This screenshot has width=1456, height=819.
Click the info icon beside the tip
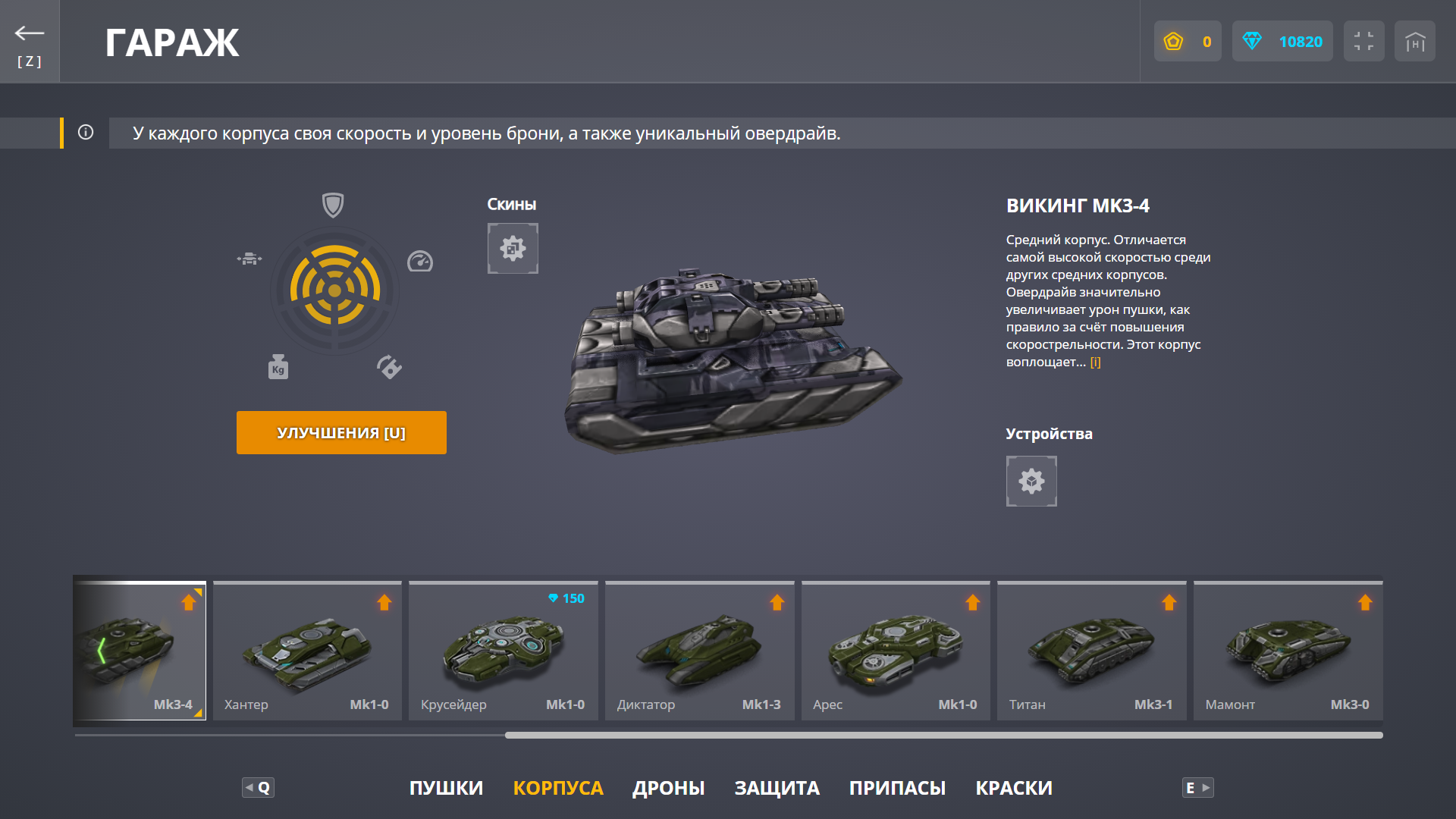click(86, 133)
